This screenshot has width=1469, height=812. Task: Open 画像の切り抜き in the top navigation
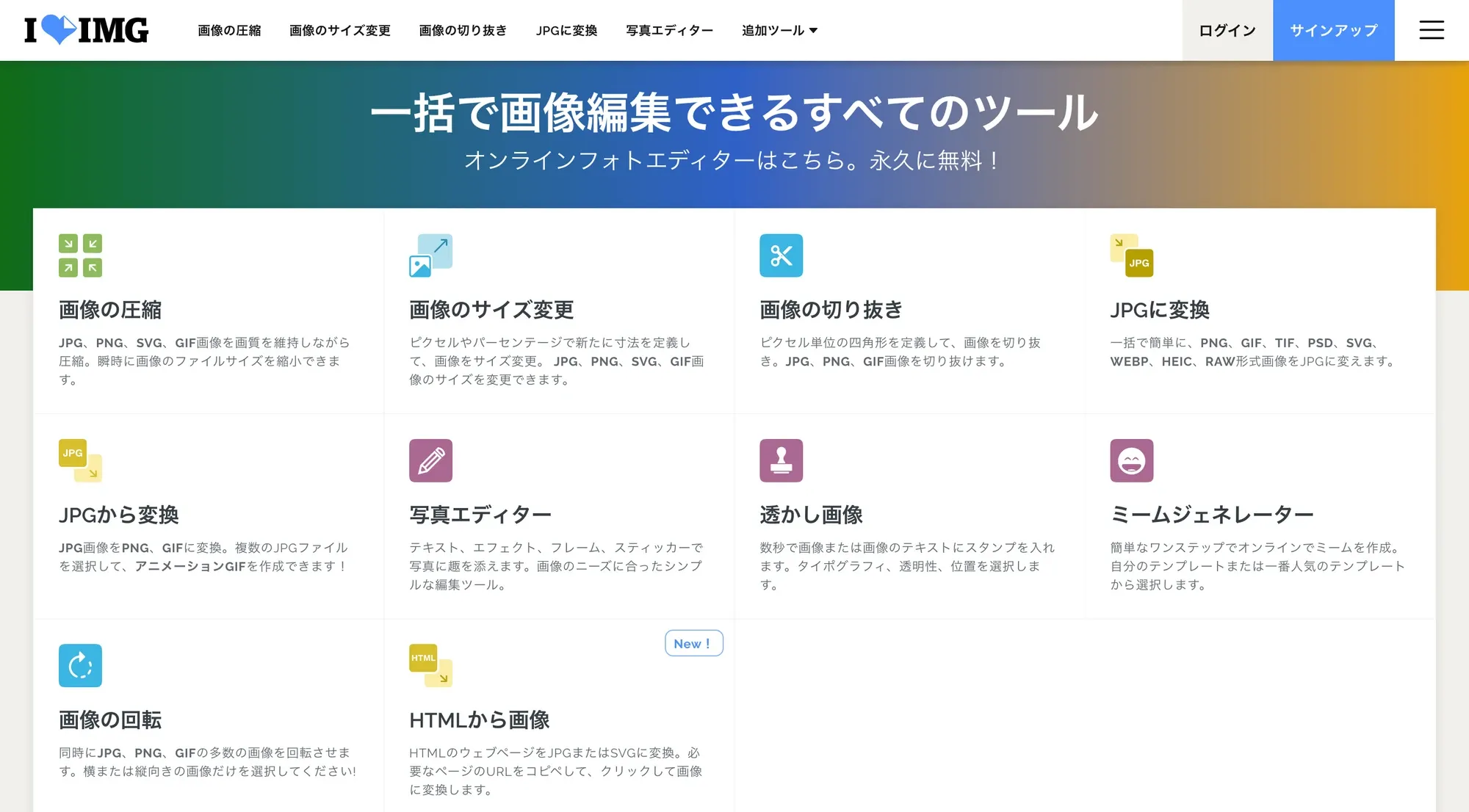[463, 30]
